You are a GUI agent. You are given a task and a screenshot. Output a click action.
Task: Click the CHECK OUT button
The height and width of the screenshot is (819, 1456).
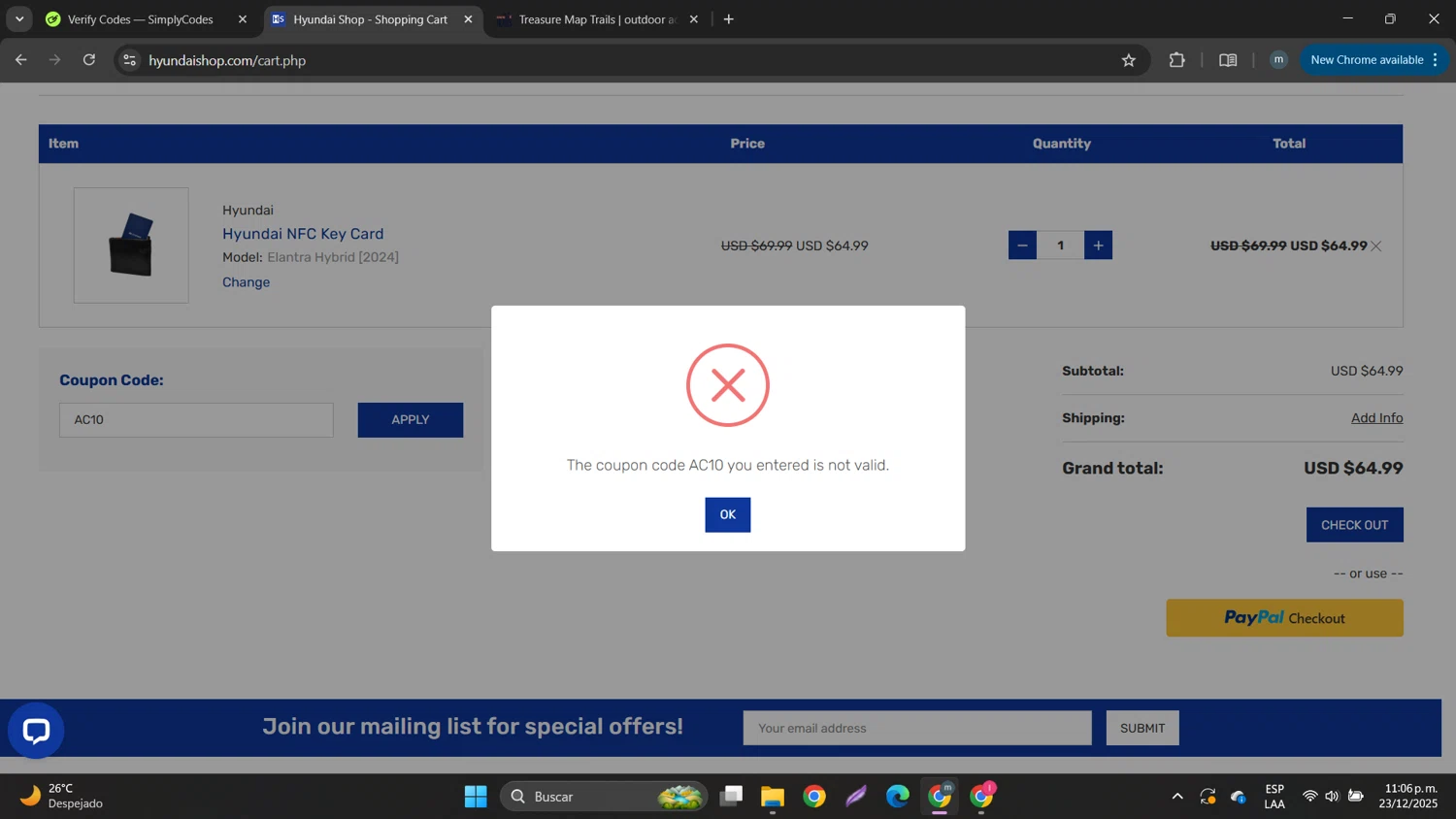click(x=1354, y=525)
